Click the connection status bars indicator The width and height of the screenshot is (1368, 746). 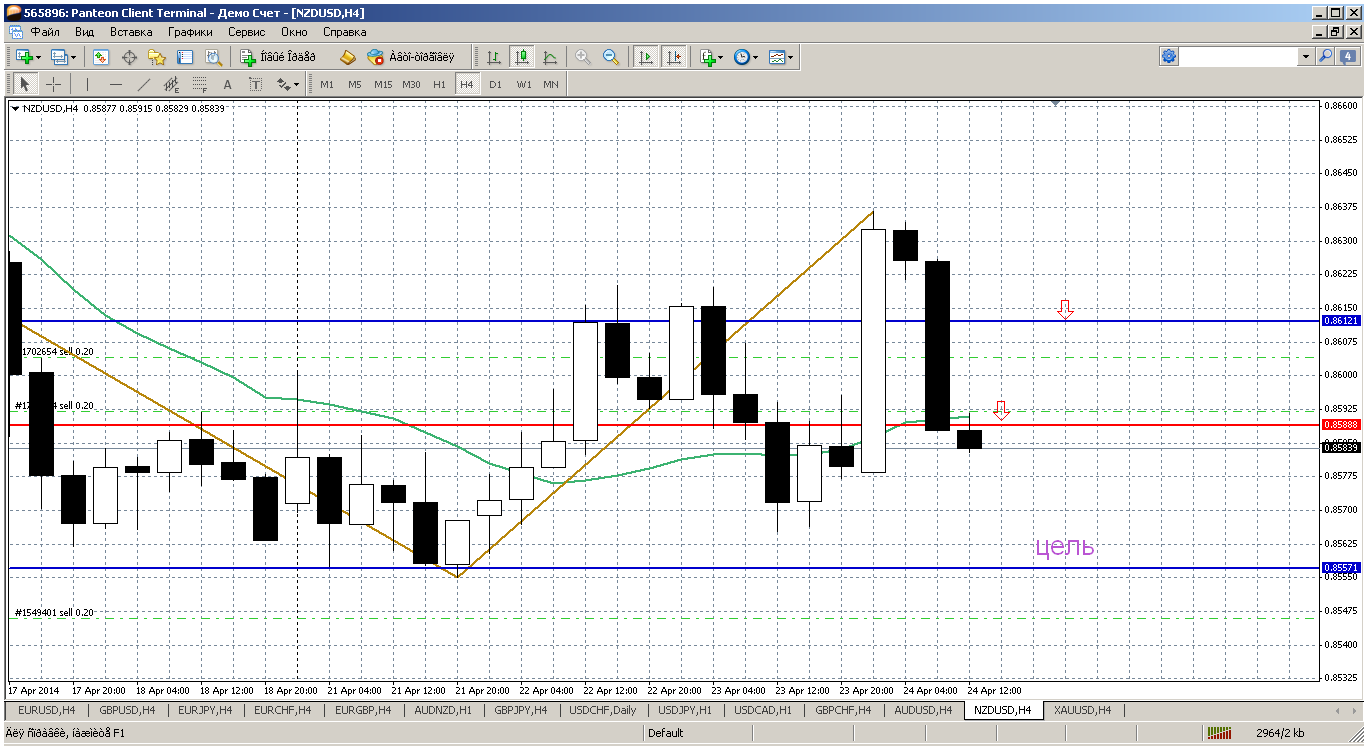(1218, 733)
